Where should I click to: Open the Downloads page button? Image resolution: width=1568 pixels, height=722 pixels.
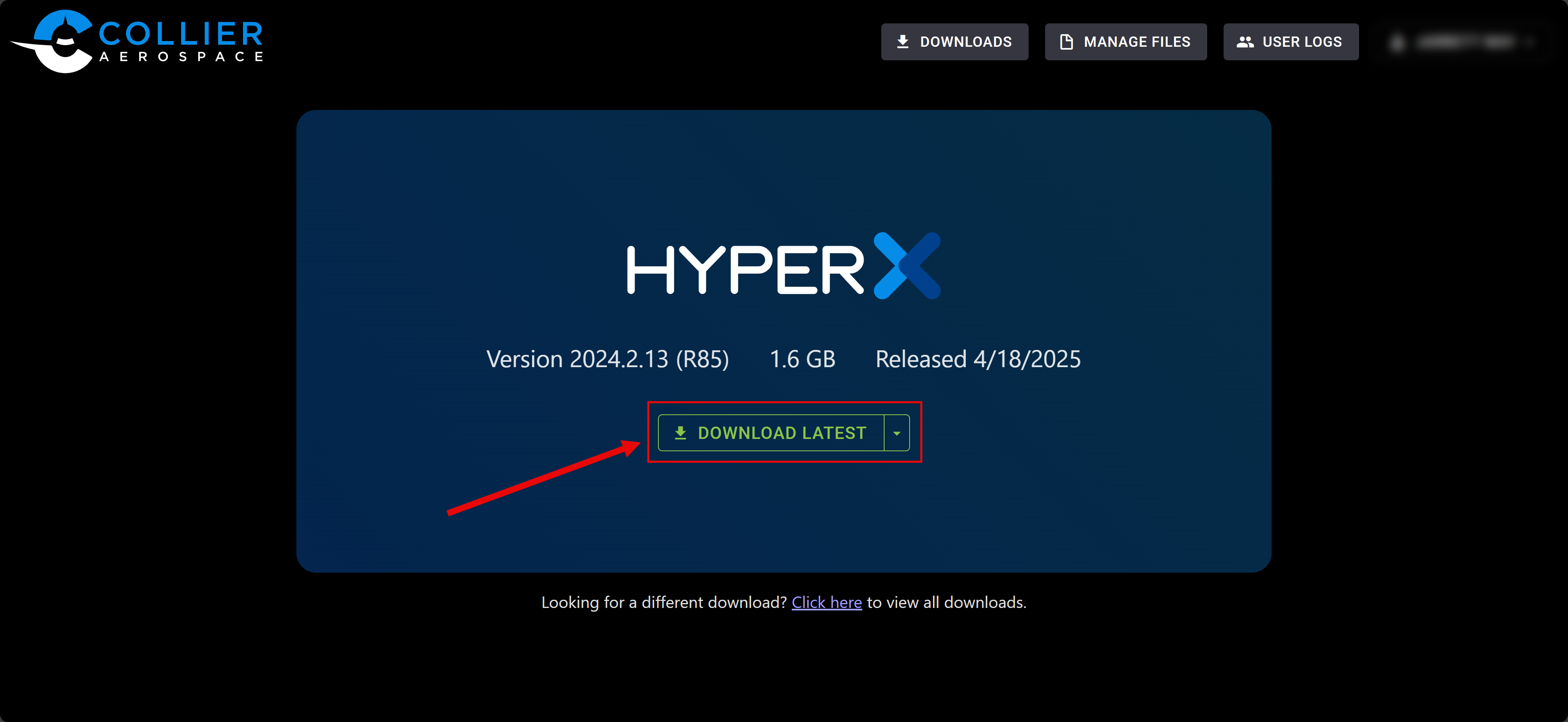point(954,42)
